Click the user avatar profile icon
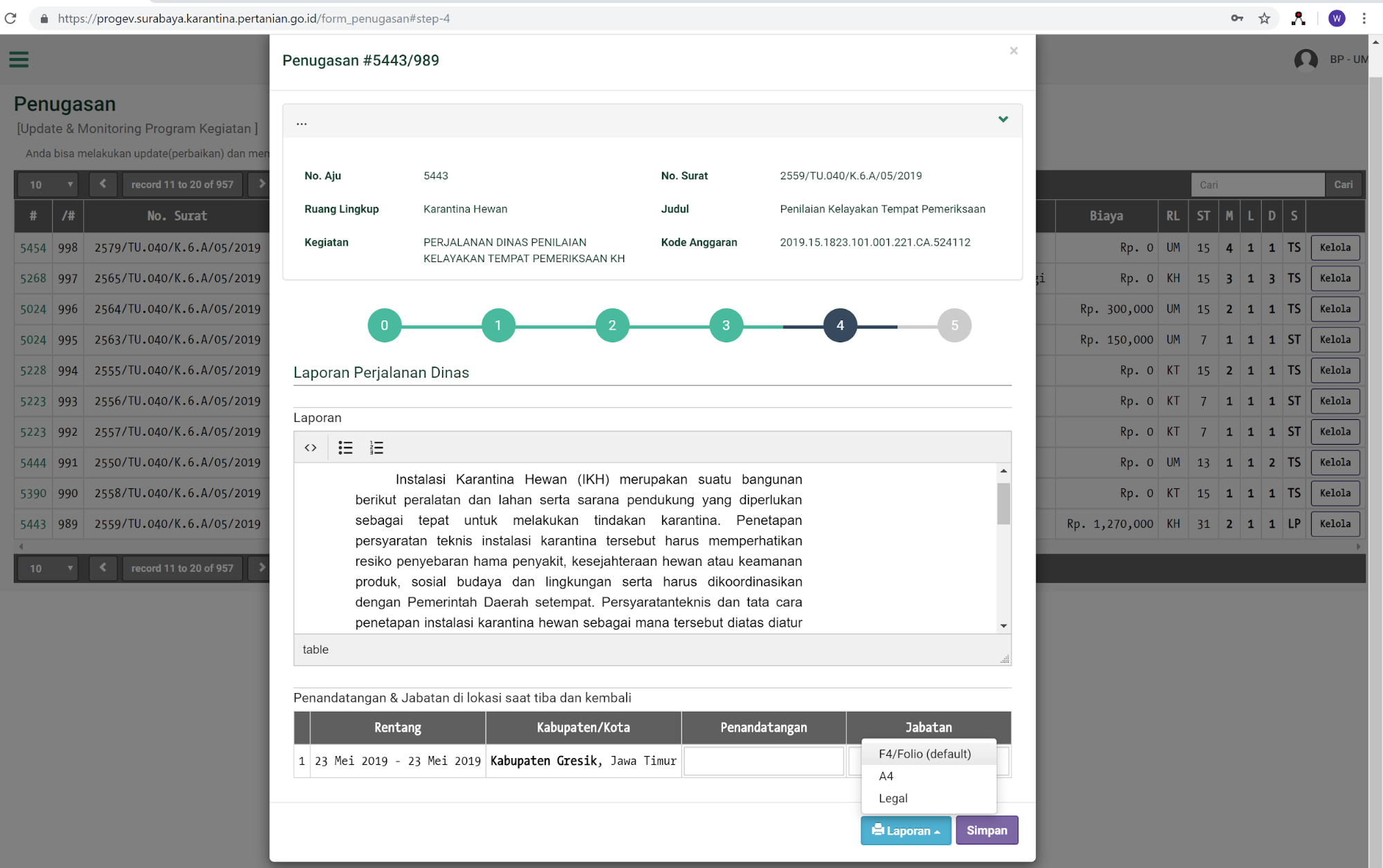1383x868 pixels. coord(1306,59)
